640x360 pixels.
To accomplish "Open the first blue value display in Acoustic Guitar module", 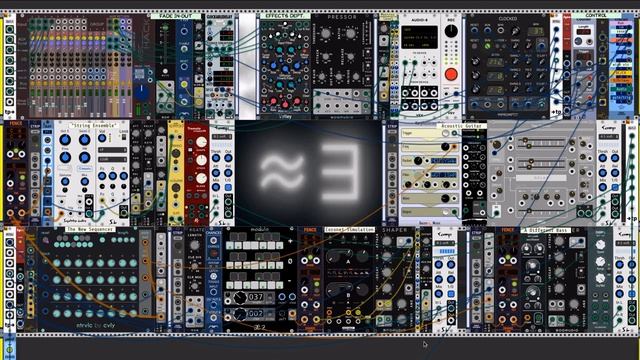I will pyautogui.click(x=443, y=160).
